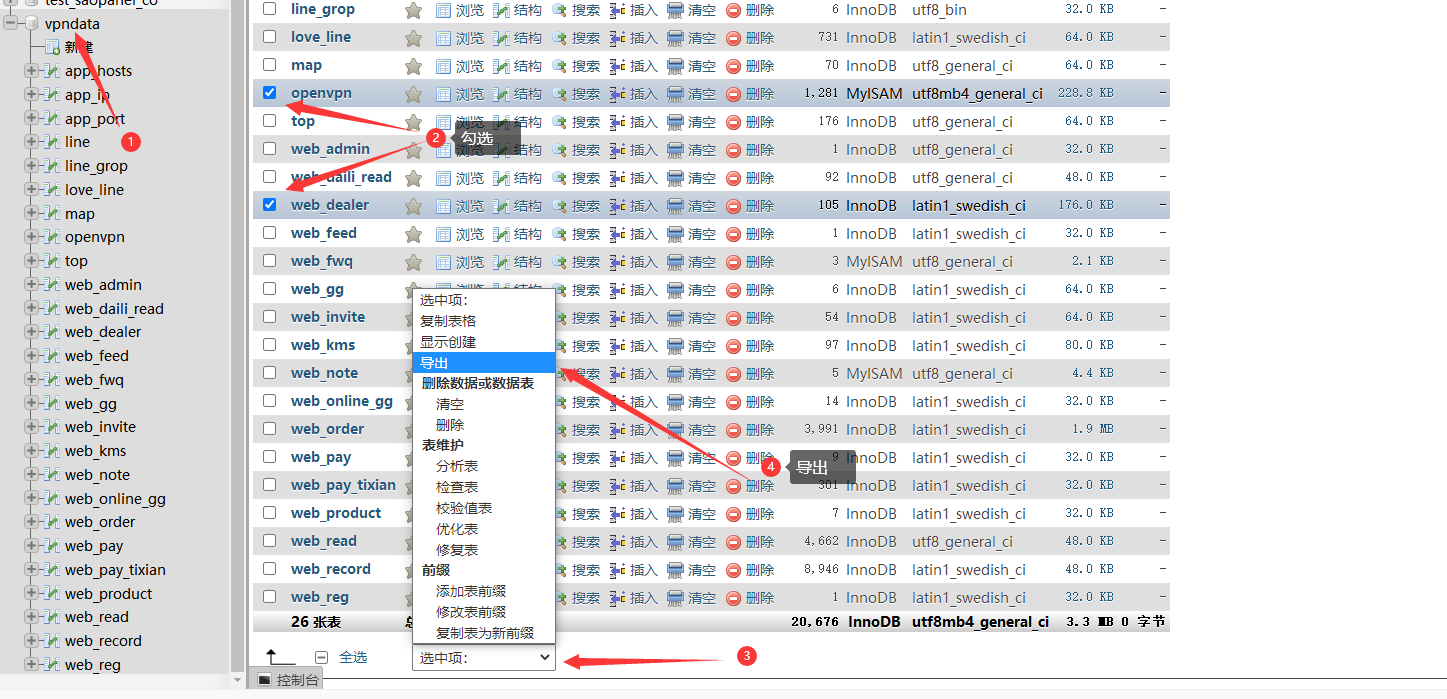Select web_pay_tixian in the sidebar tree
This screenshot has width=1447, height=699.
point(115,570)
